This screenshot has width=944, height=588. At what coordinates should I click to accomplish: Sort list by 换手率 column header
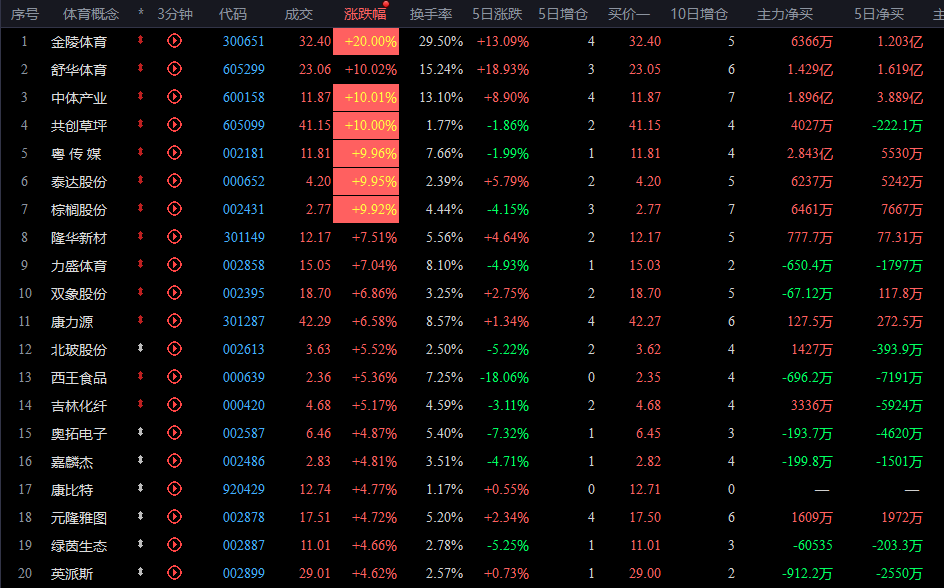(431, 14)
